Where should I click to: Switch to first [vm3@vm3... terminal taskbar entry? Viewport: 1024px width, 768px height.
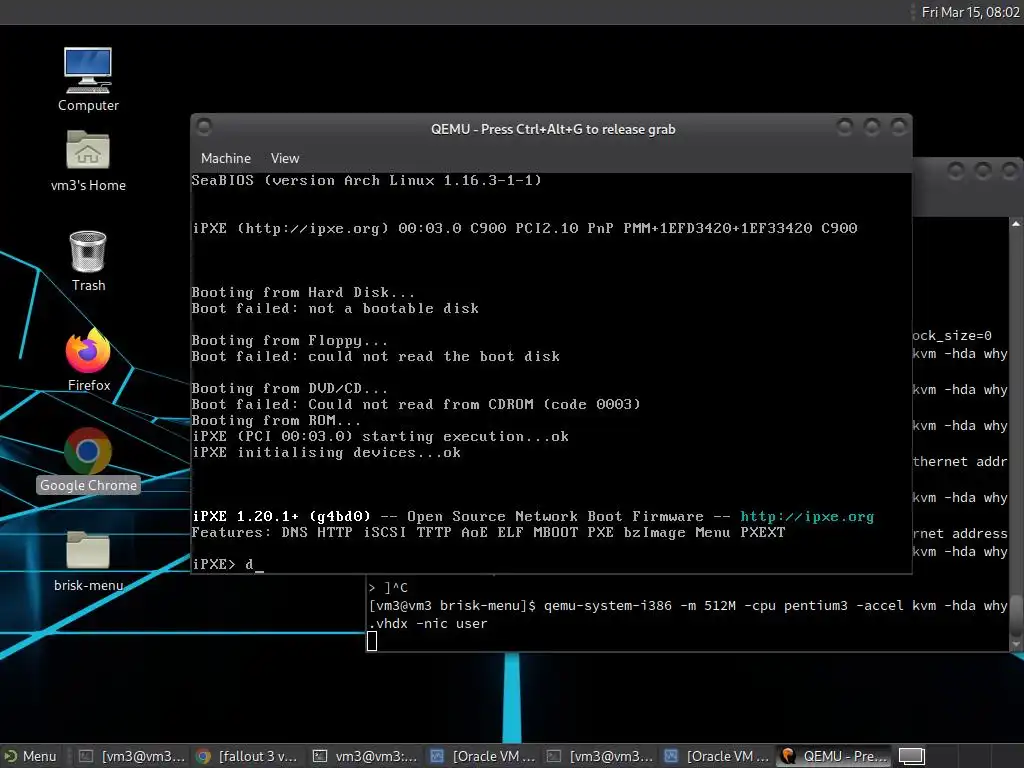131,756
